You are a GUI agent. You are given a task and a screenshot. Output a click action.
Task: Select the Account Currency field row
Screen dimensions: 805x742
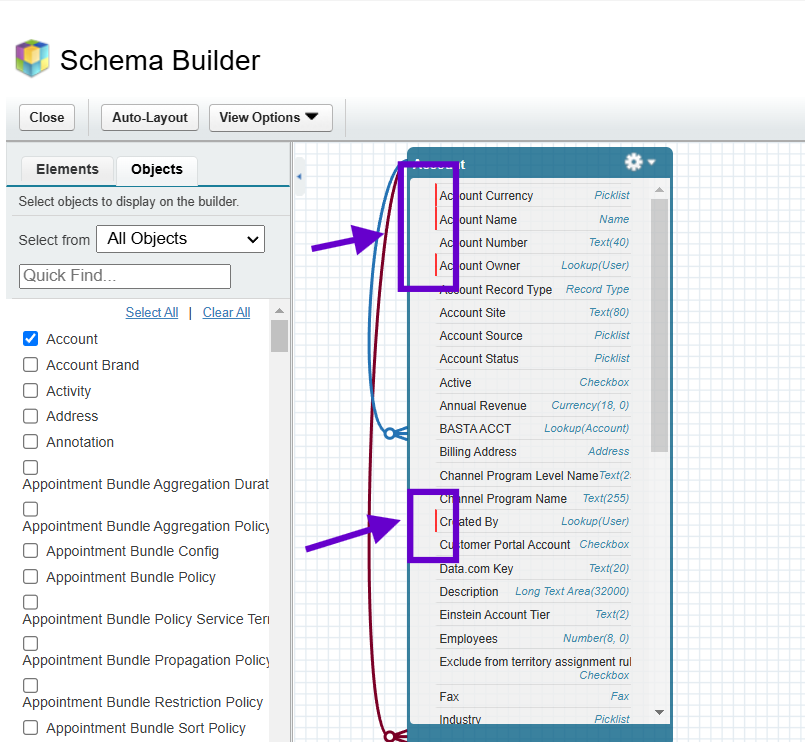[x=533, y=196]
